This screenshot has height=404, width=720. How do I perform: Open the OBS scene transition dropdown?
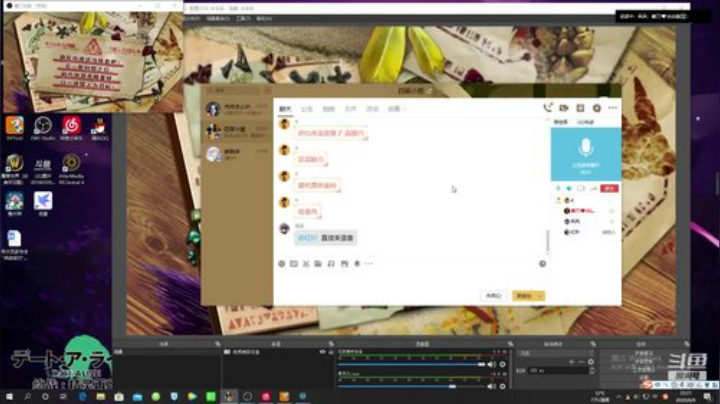pyautogui.click(x=556, y=354)
